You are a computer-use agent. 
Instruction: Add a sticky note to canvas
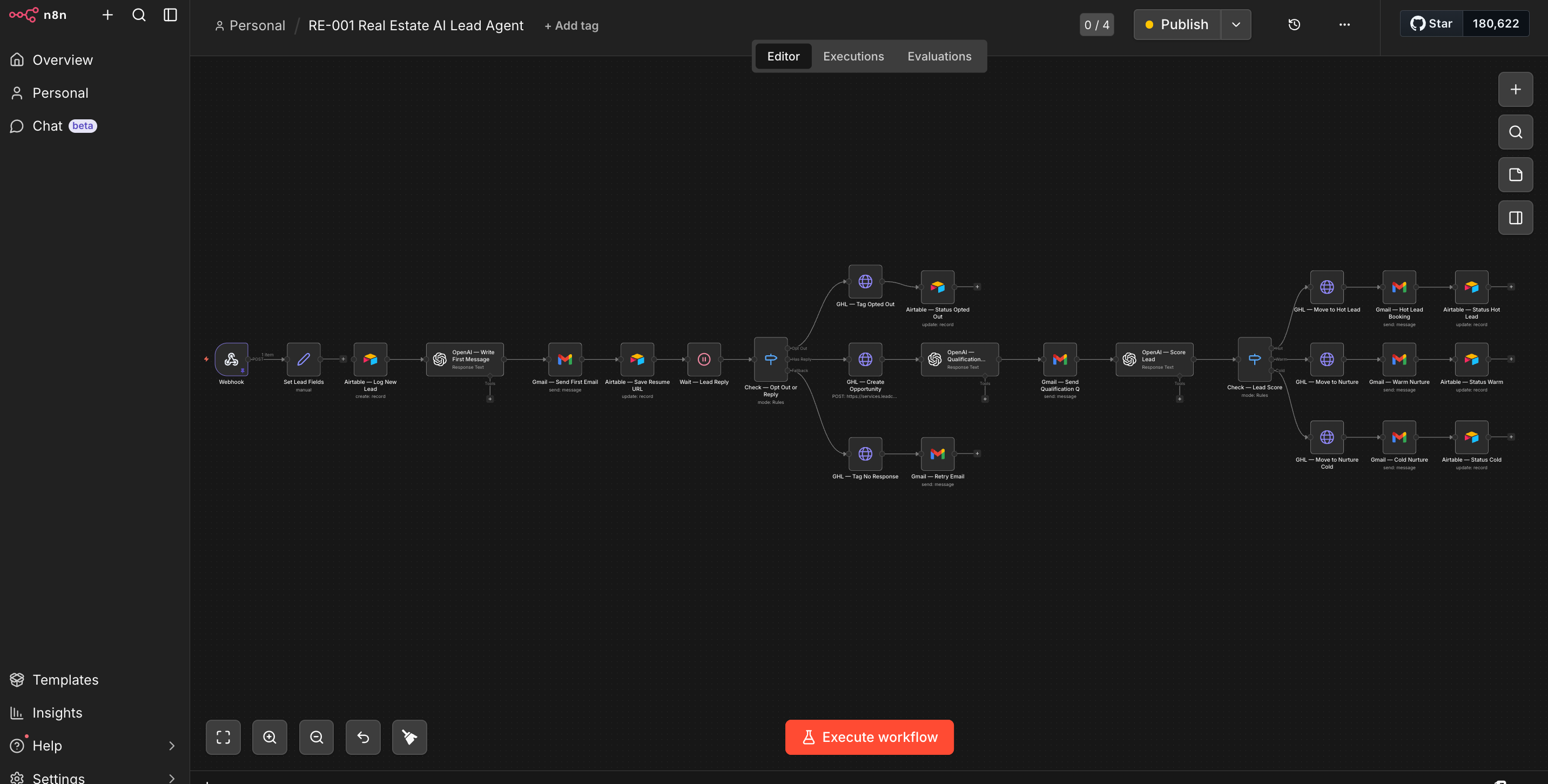(x=1515, y=175)
